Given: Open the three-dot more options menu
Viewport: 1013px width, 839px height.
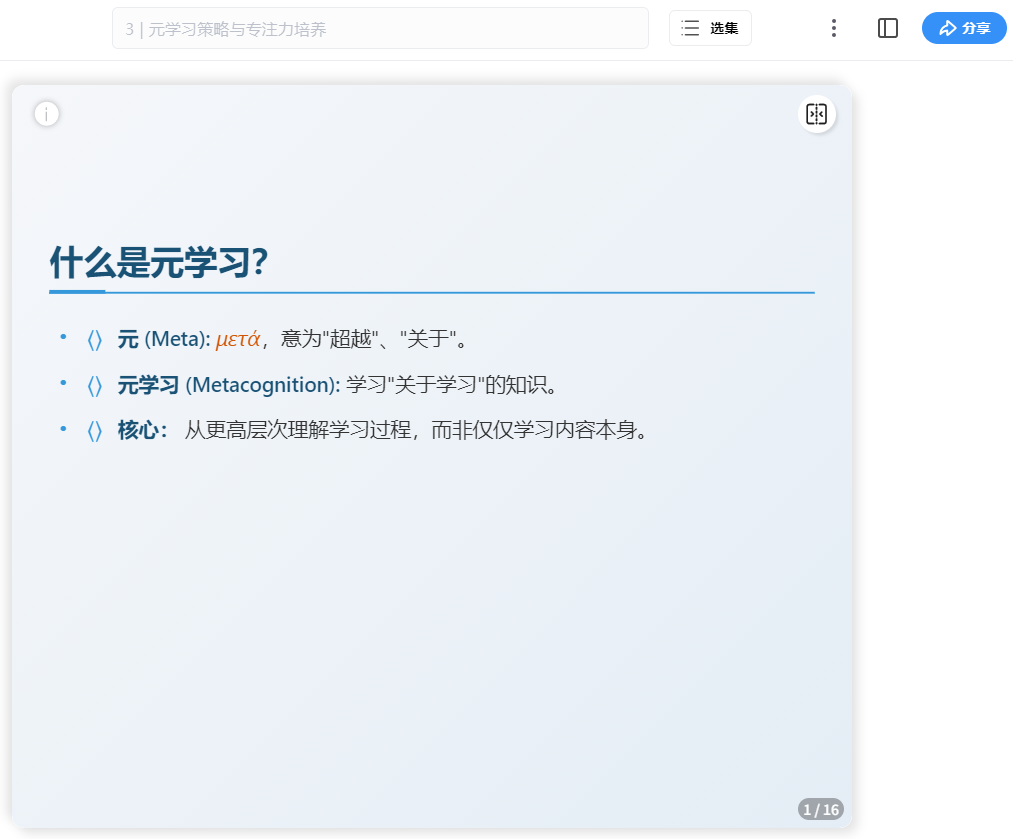Looking at the screenshot, I should (x=834, y=28).
